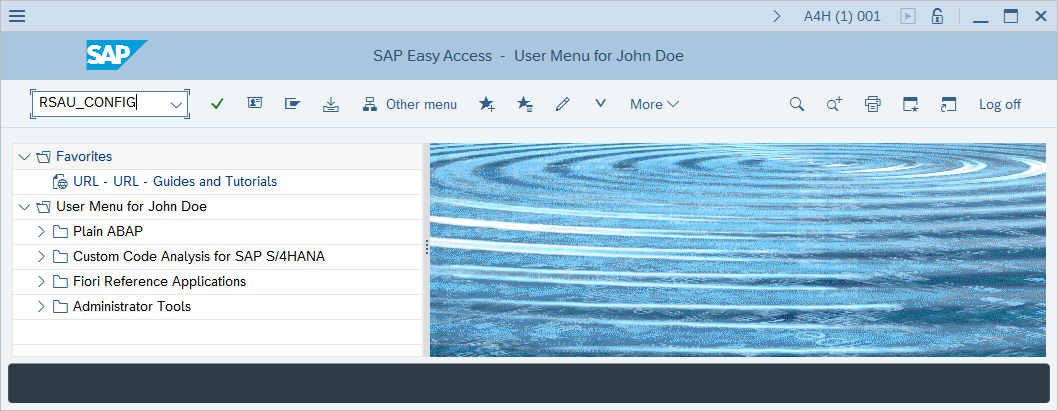1058x411 pixels.
Task: Click the Fiori Reference Applications folder icon
Action: click(61, 281)
